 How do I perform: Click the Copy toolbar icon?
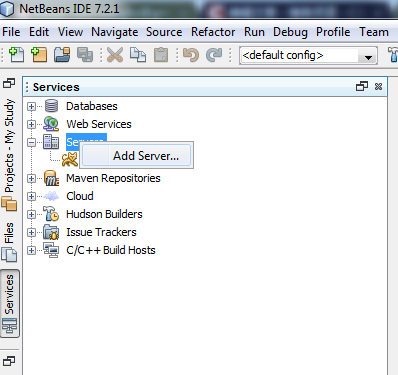pyautogui.click(x=138, y=55)
